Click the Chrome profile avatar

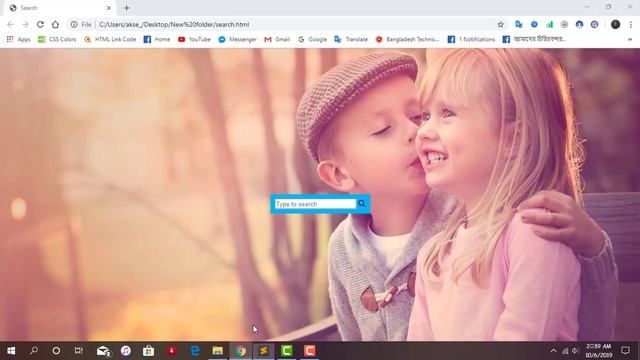tap(616, 24)
